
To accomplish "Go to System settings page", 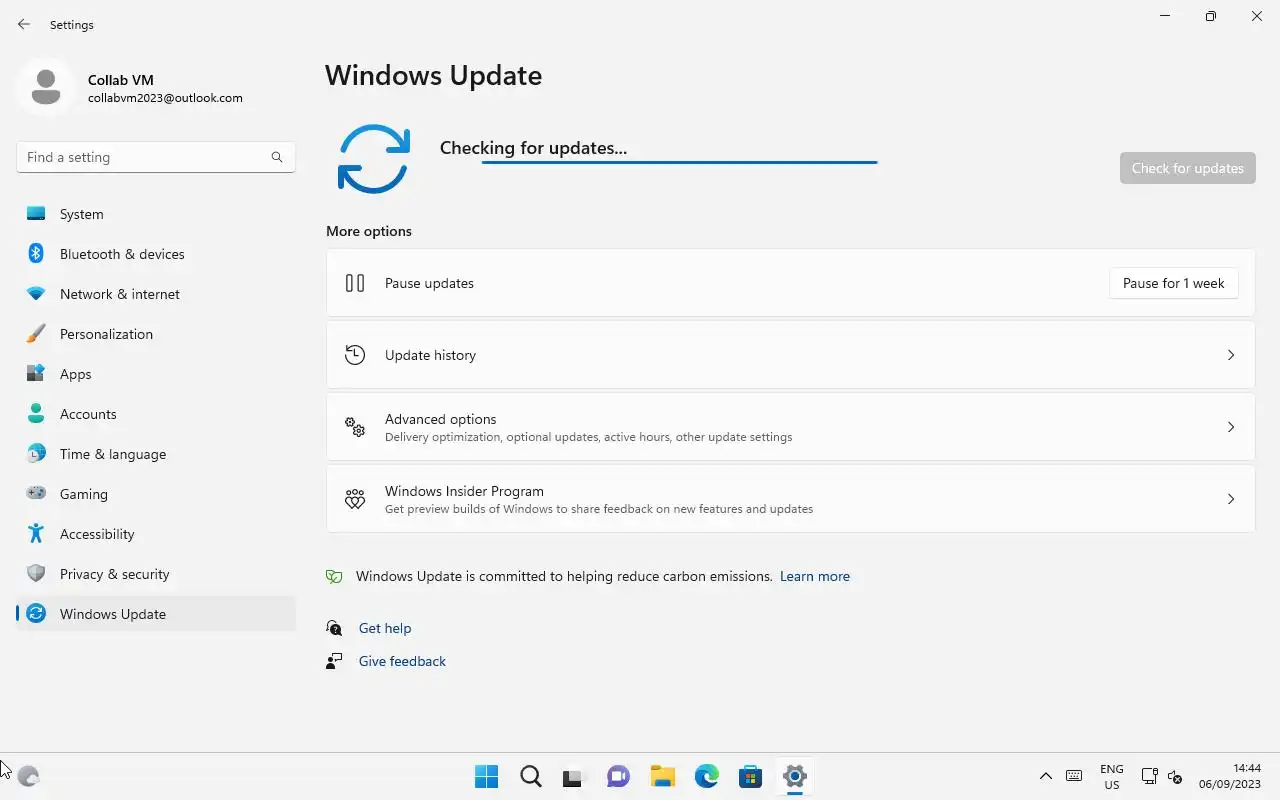I will pos(156,214).
